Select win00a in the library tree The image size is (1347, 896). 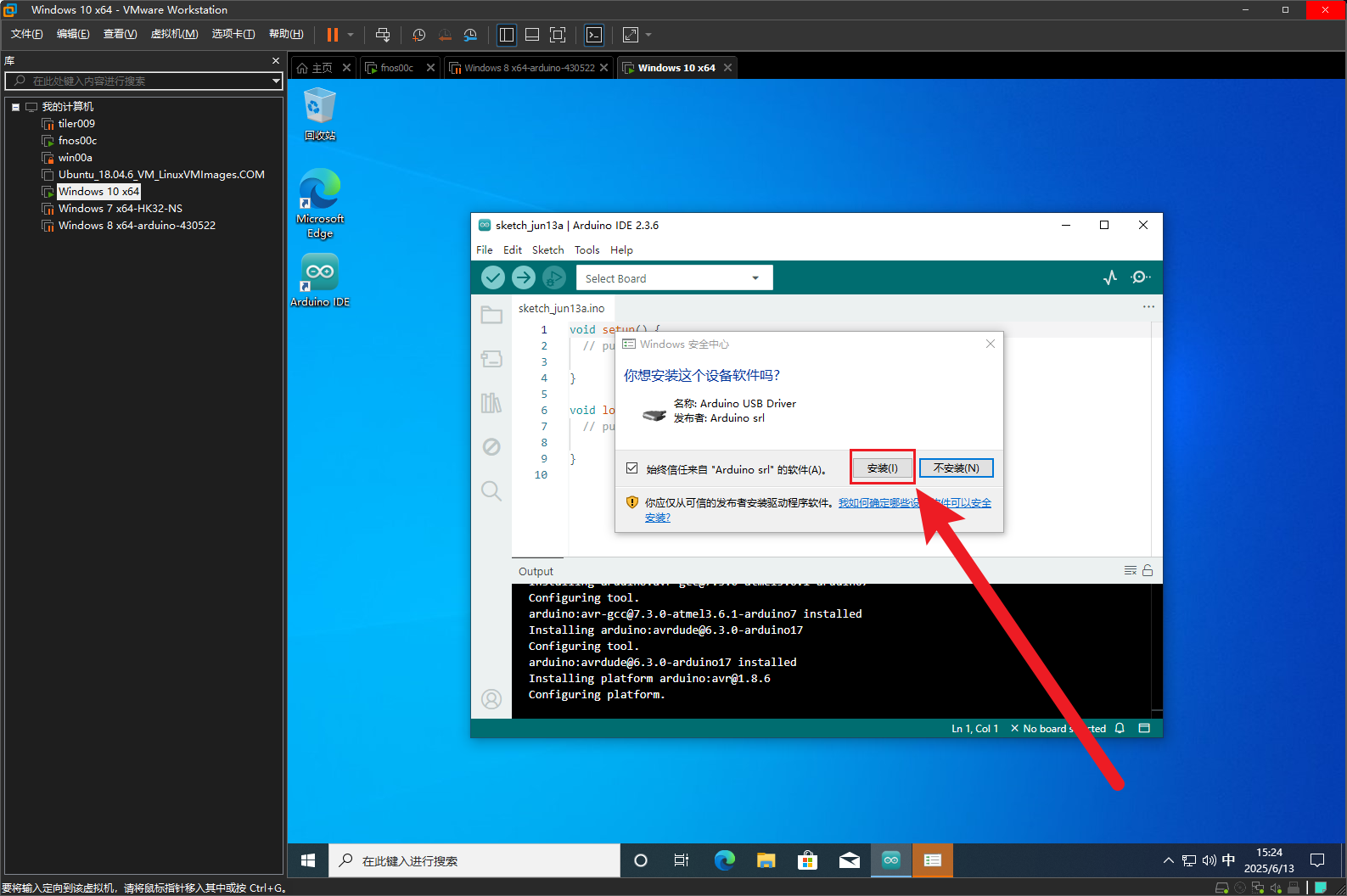point(75,158)
